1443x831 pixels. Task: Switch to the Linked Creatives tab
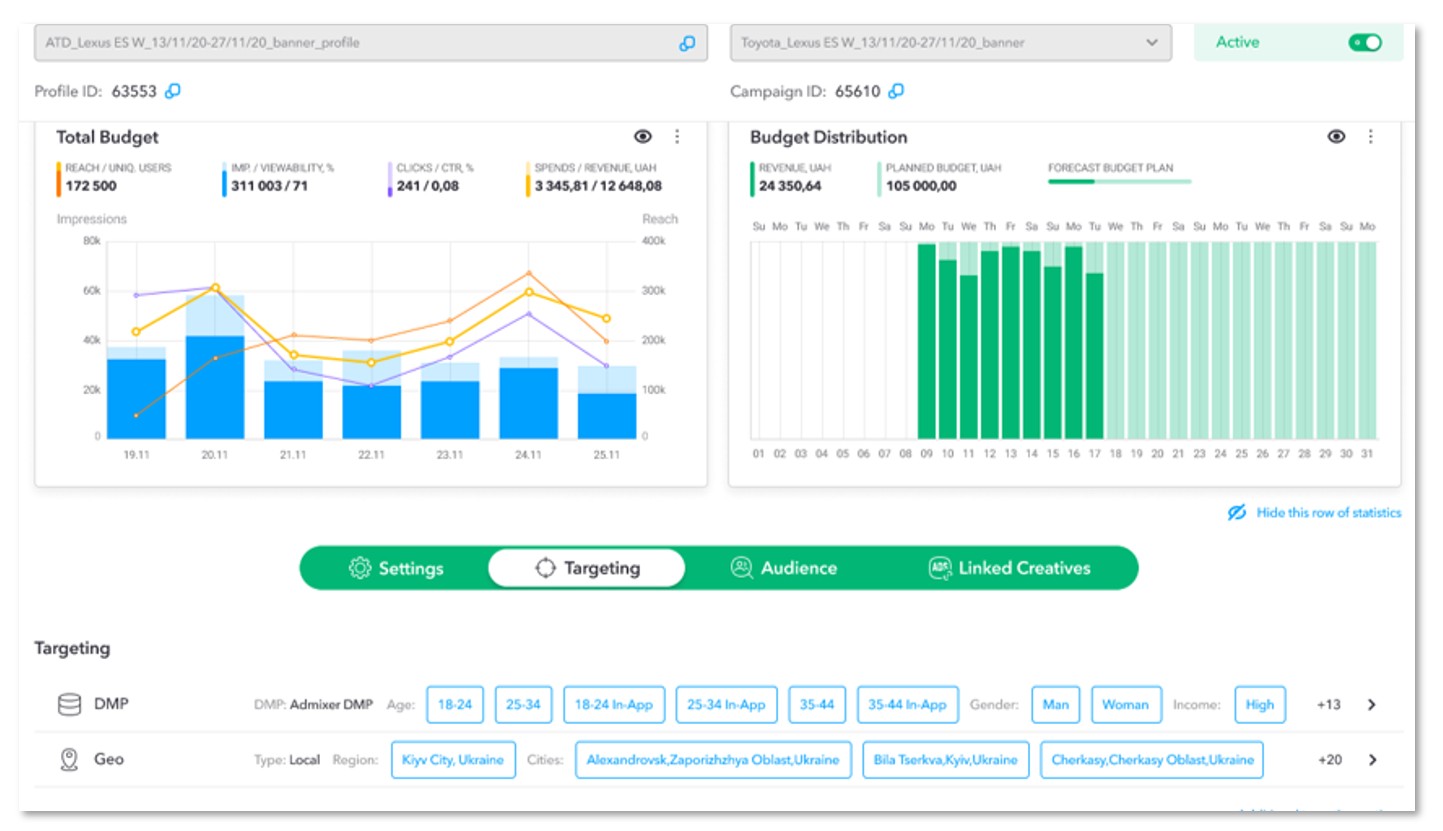tap(1009, 568)
